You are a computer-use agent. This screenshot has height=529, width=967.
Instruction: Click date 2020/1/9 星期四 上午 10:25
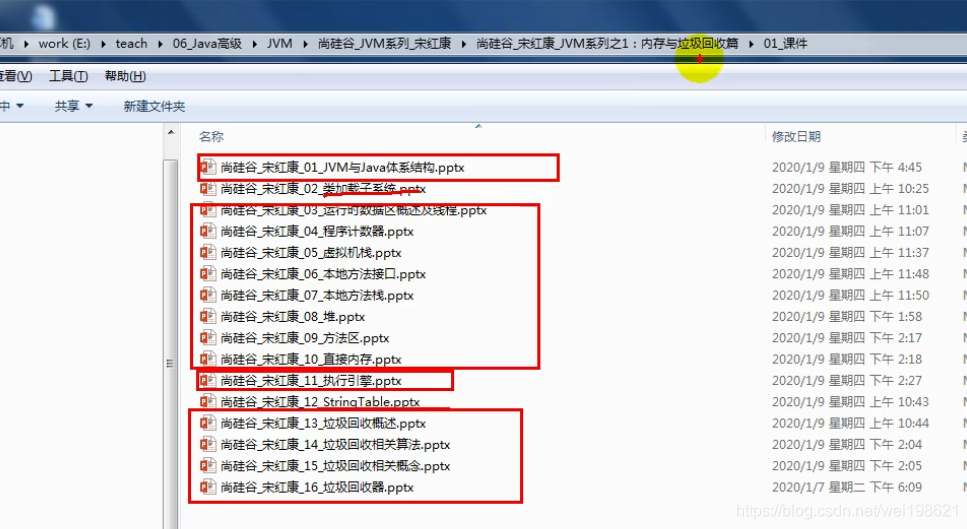[x=850, y=189]
